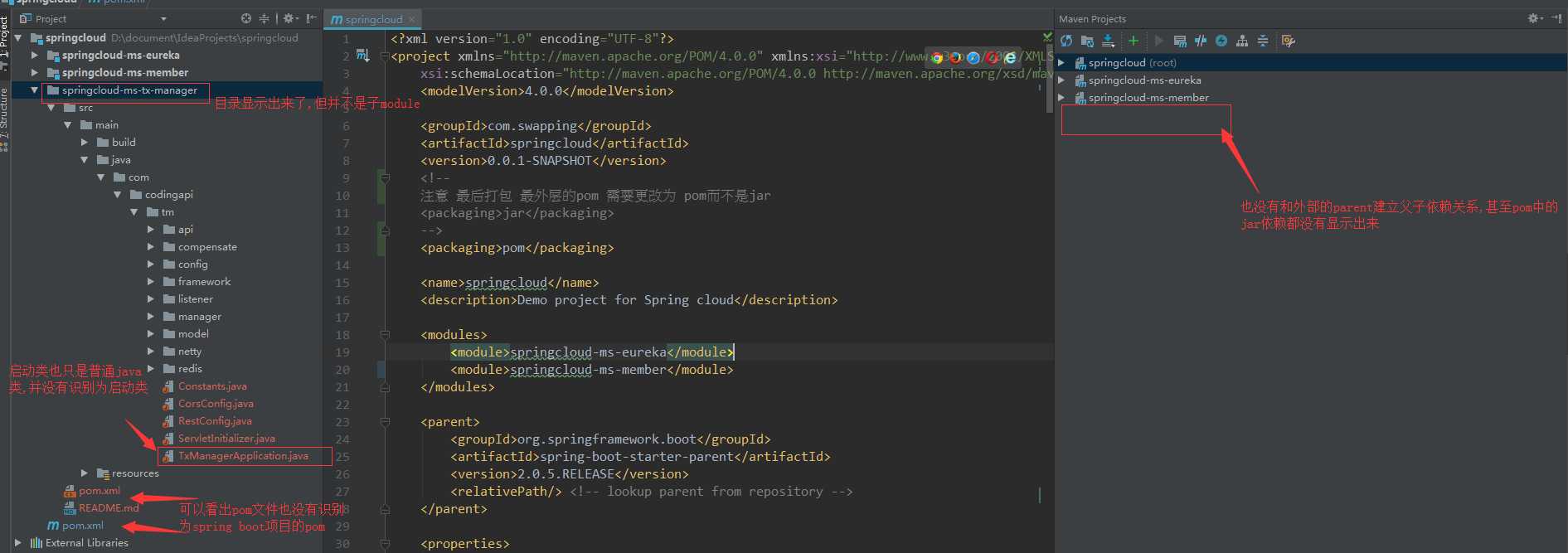The image size is (1568, 553).
Task: Toggle Offline Mode in Maven toolbar
Action: pyautogui.click(x=1201, y=41)
